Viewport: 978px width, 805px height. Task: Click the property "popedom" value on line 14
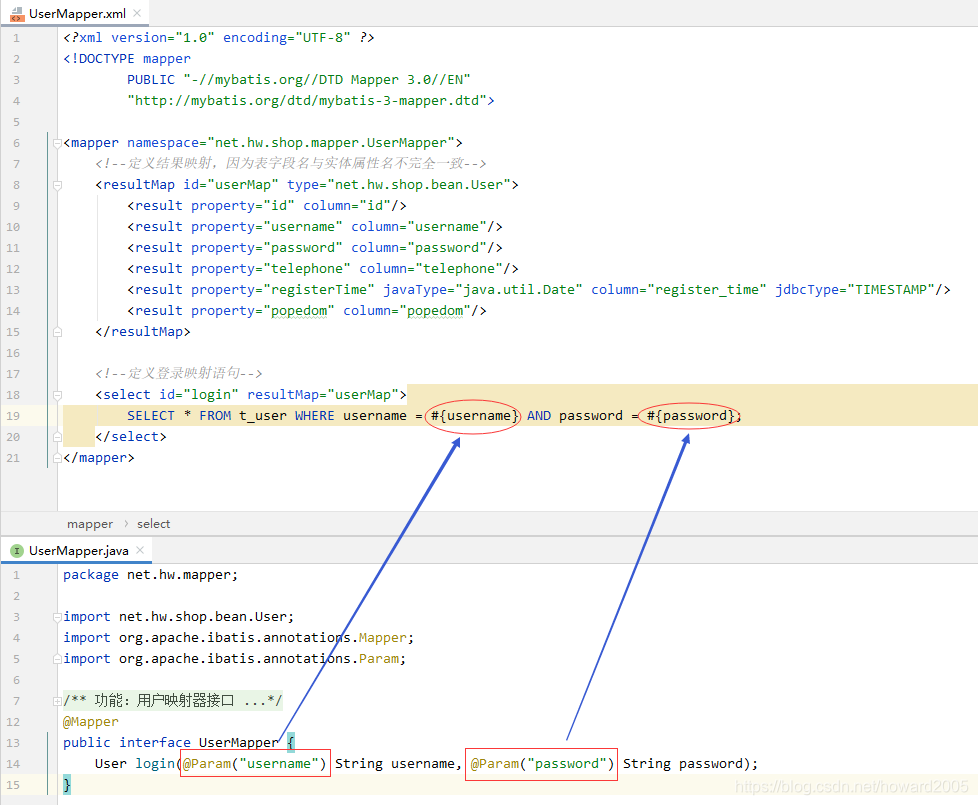pyautogui.click(x=299, y=311)
